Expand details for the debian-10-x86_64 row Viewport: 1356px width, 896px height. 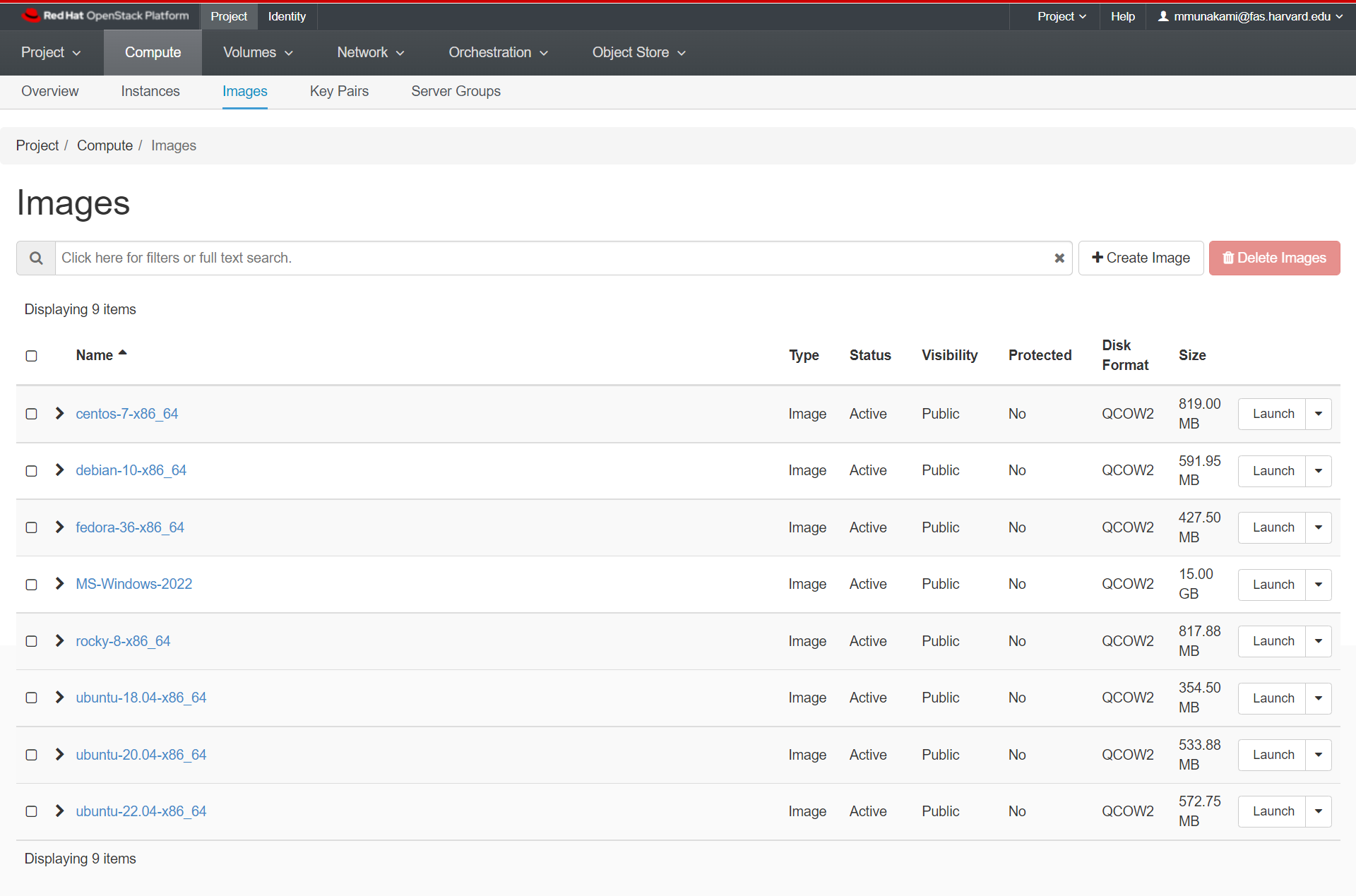60,470
